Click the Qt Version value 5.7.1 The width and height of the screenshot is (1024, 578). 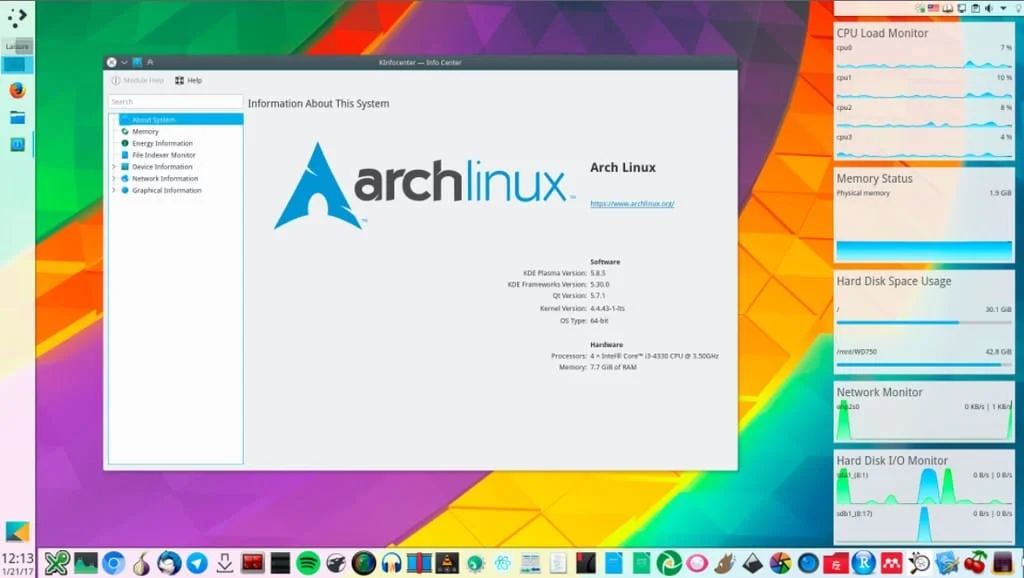pyautogui.click(x=598, y=296)
